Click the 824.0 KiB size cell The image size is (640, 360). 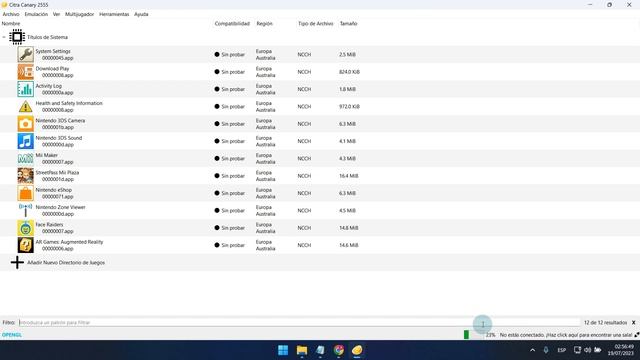coord(349,72)
